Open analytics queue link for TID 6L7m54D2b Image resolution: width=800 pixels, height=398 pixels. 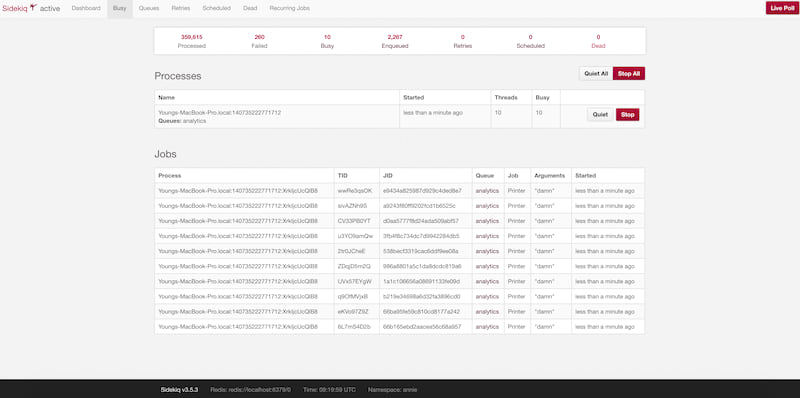click(487, 327)
